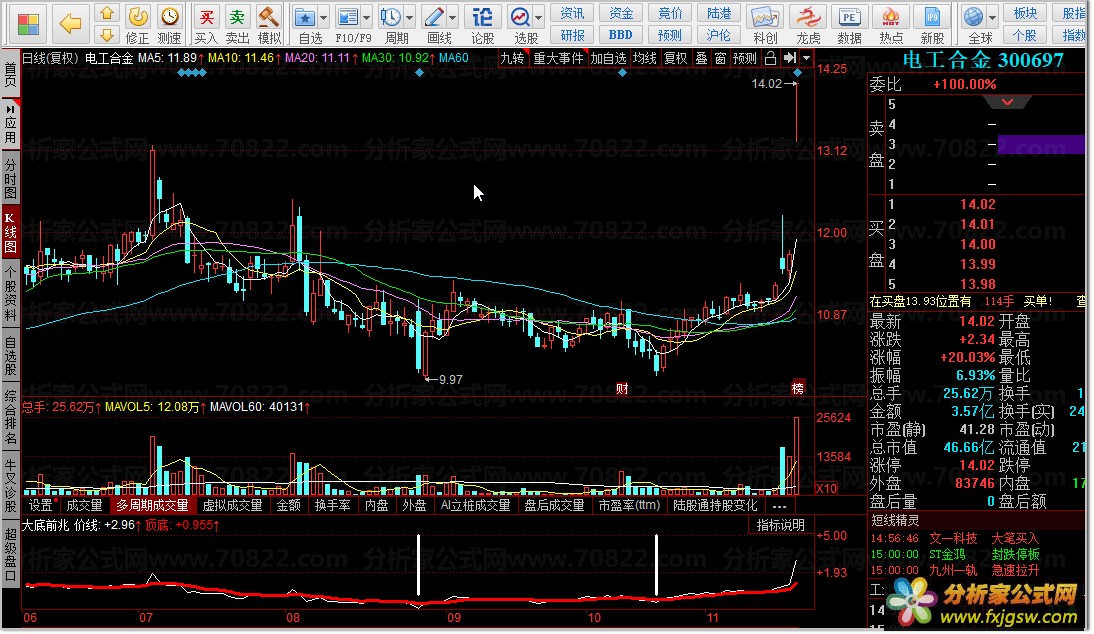Expand the 选股 dropdown arrow
The width and height of the screenshot is (1094, 634).
[539, 18]
